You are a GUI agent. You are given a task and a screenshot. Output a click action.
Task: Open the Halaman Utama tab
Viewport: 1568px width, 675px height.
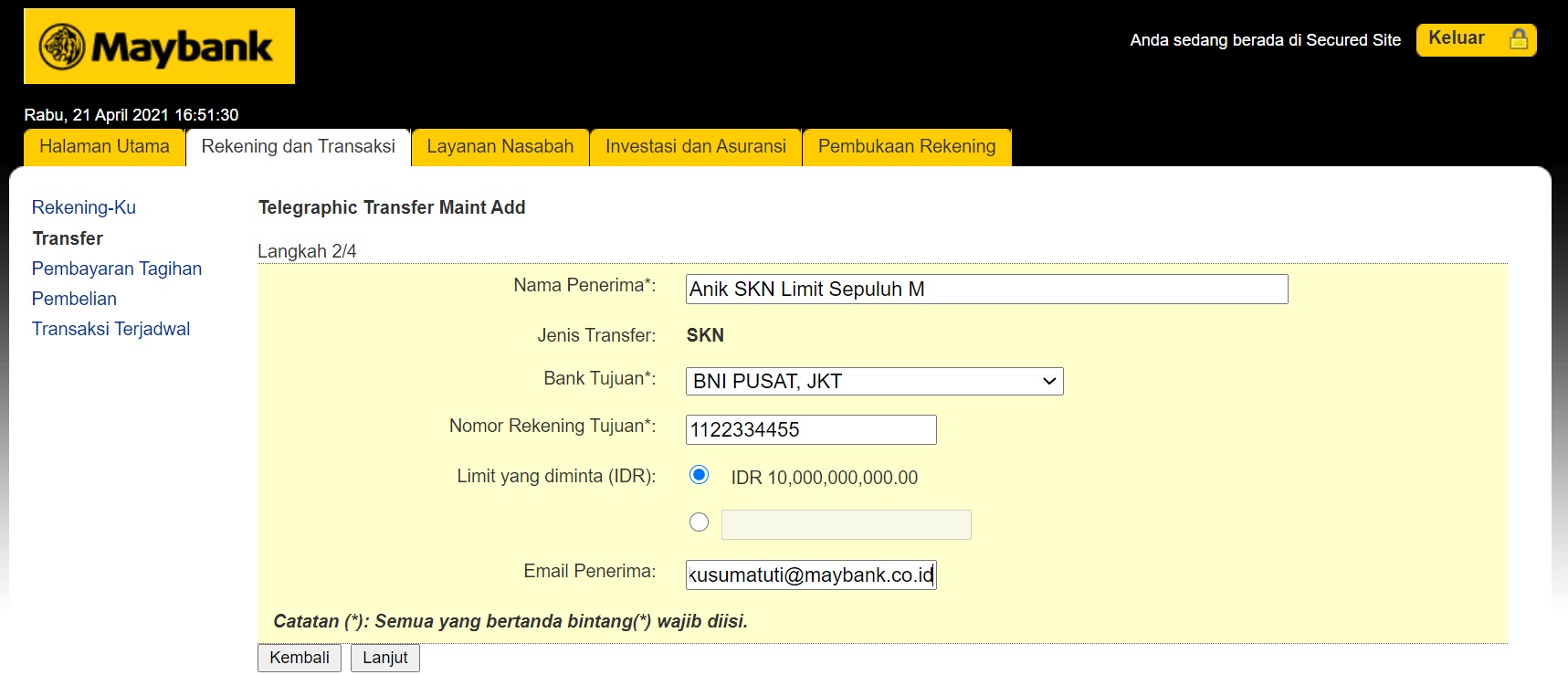104,147
